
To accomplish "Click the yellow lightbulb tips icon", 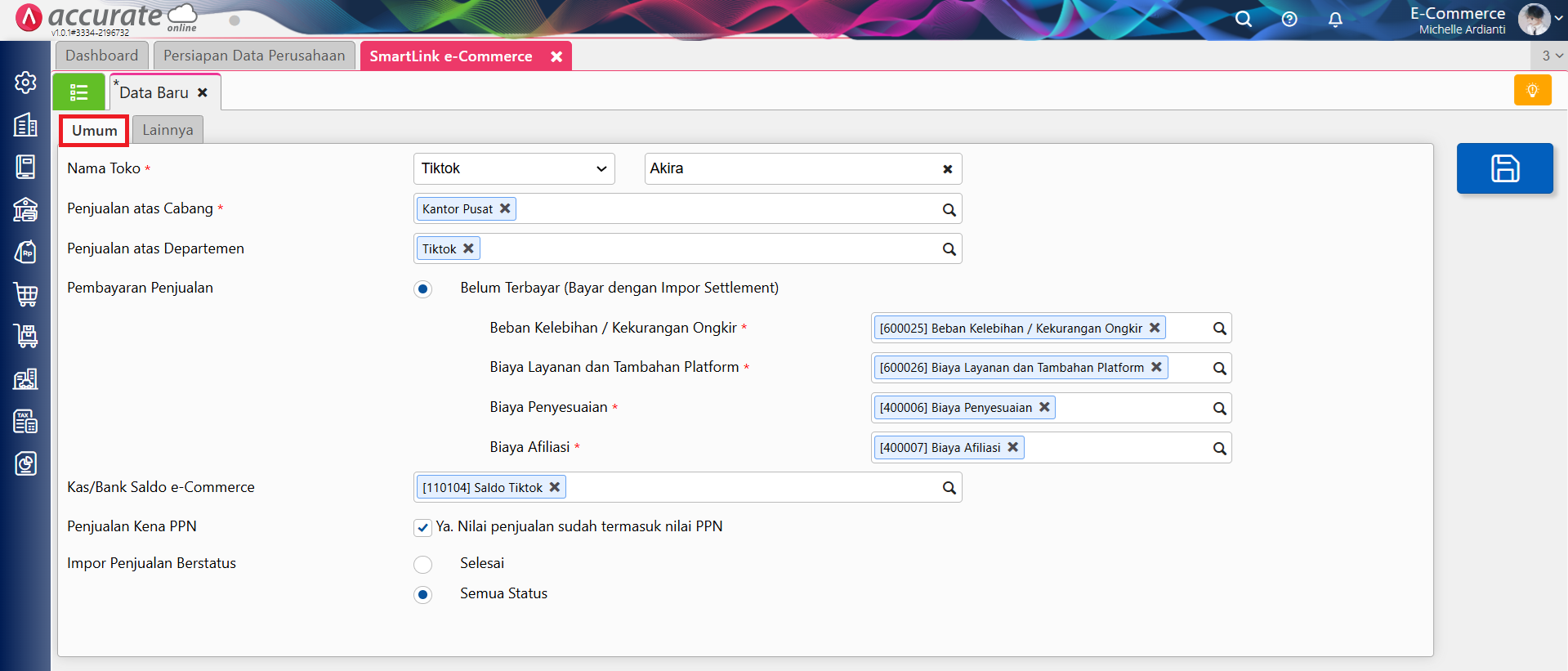I will [1532, 90].
